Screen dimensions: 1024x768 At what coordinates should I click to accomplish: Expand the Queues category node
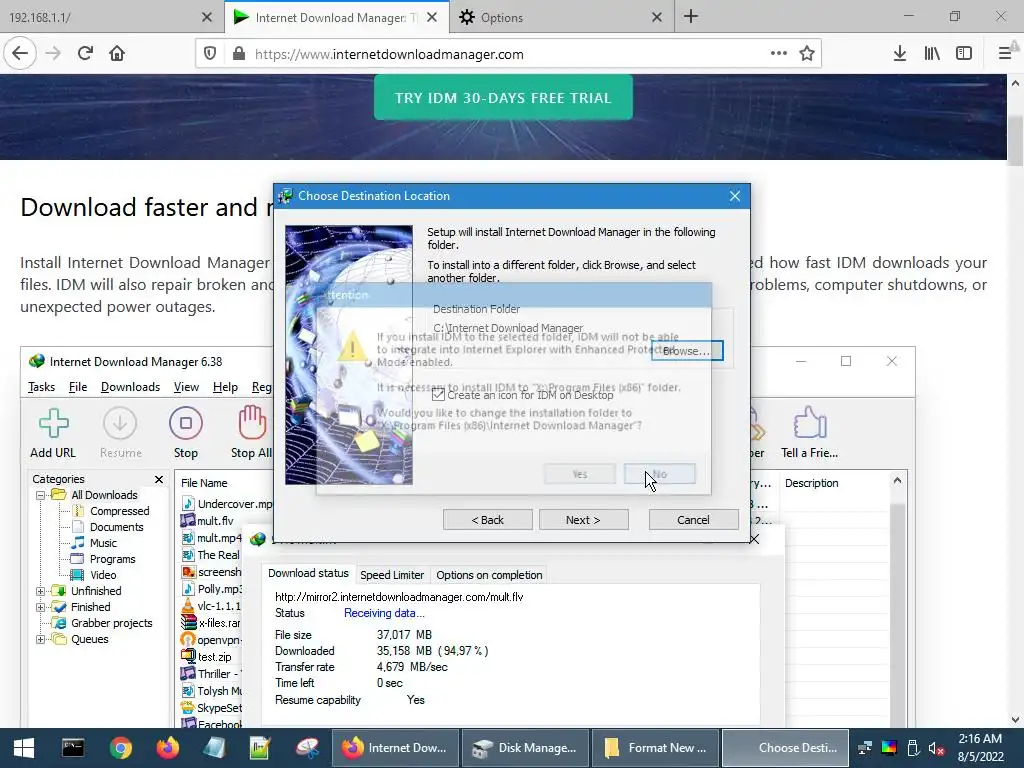pos(40,639)
